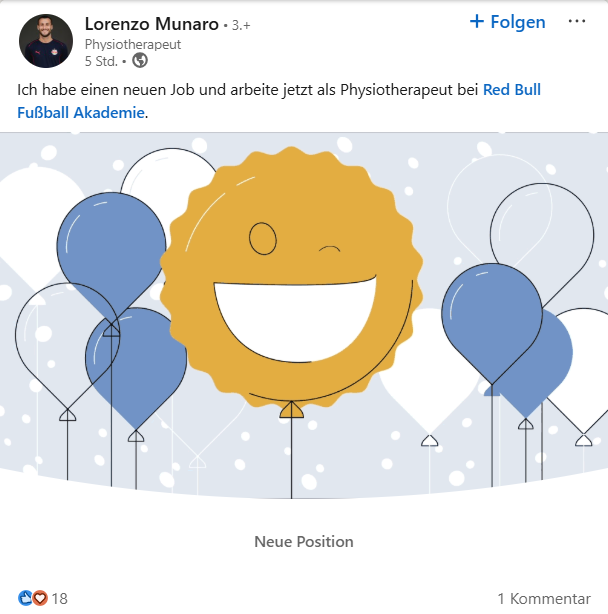The height and width of the screenshot is (614, 608).
Task: Click the thumbs-up reaction icon
Action: 25,598
